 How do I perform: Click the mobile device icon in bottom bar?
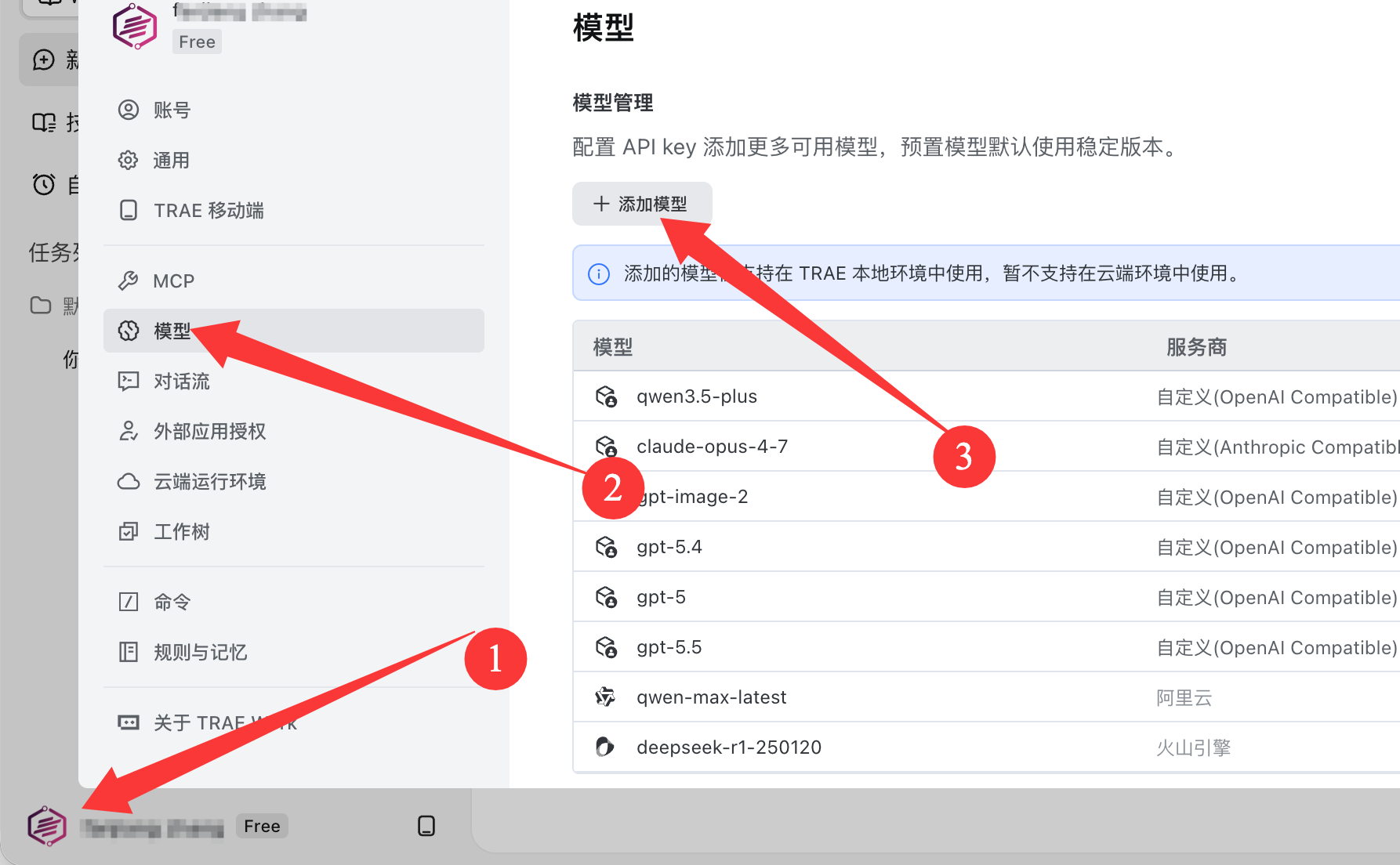pos(426,826)
